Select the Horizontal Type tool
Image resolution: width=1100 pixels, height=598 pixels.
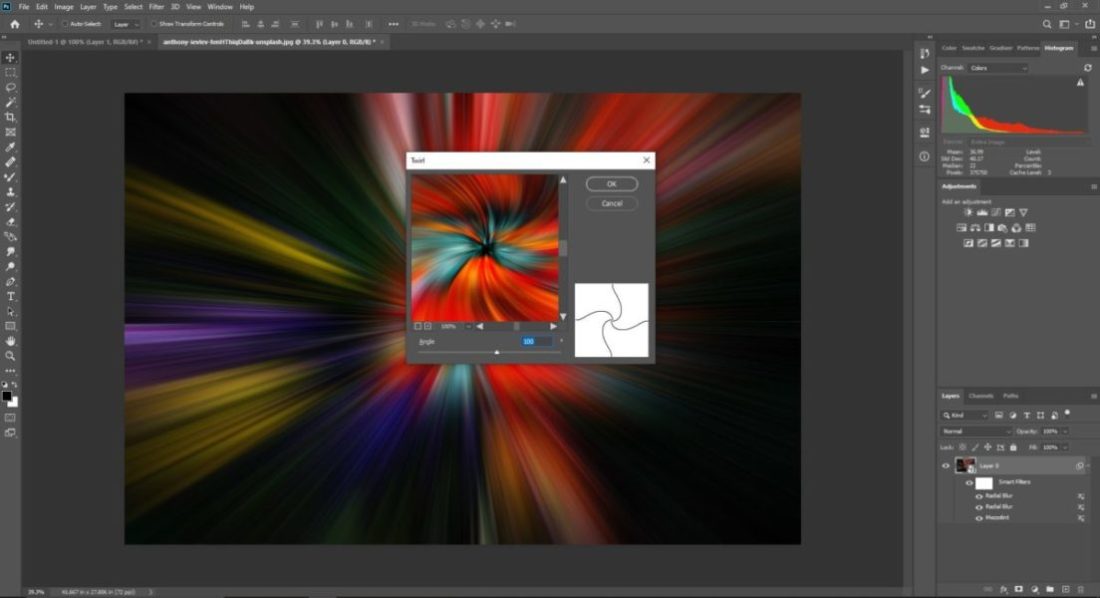[10, 296]
